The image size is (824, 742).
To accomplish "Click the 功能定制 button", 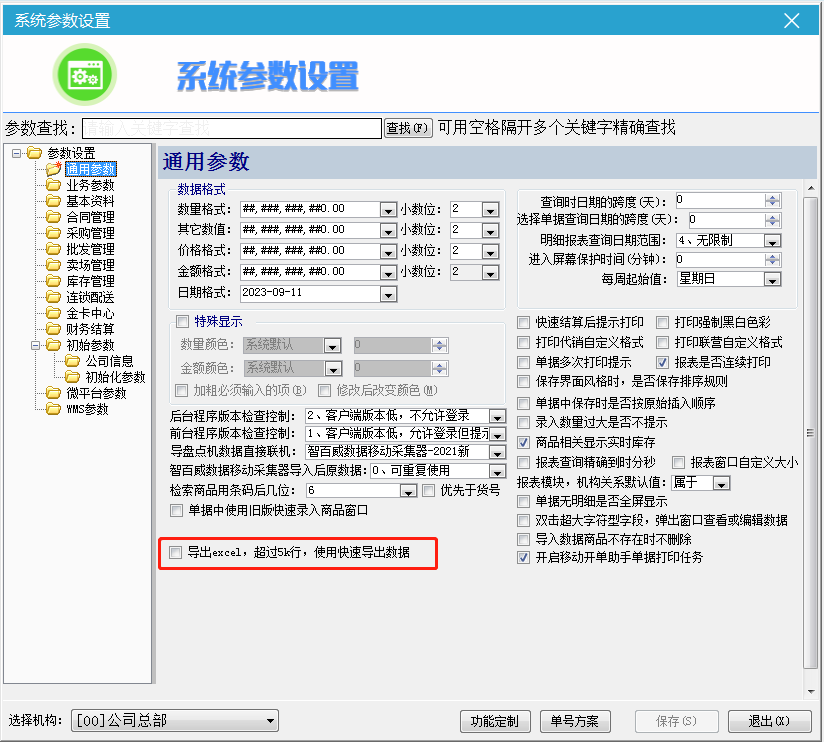I will (494, 721).
